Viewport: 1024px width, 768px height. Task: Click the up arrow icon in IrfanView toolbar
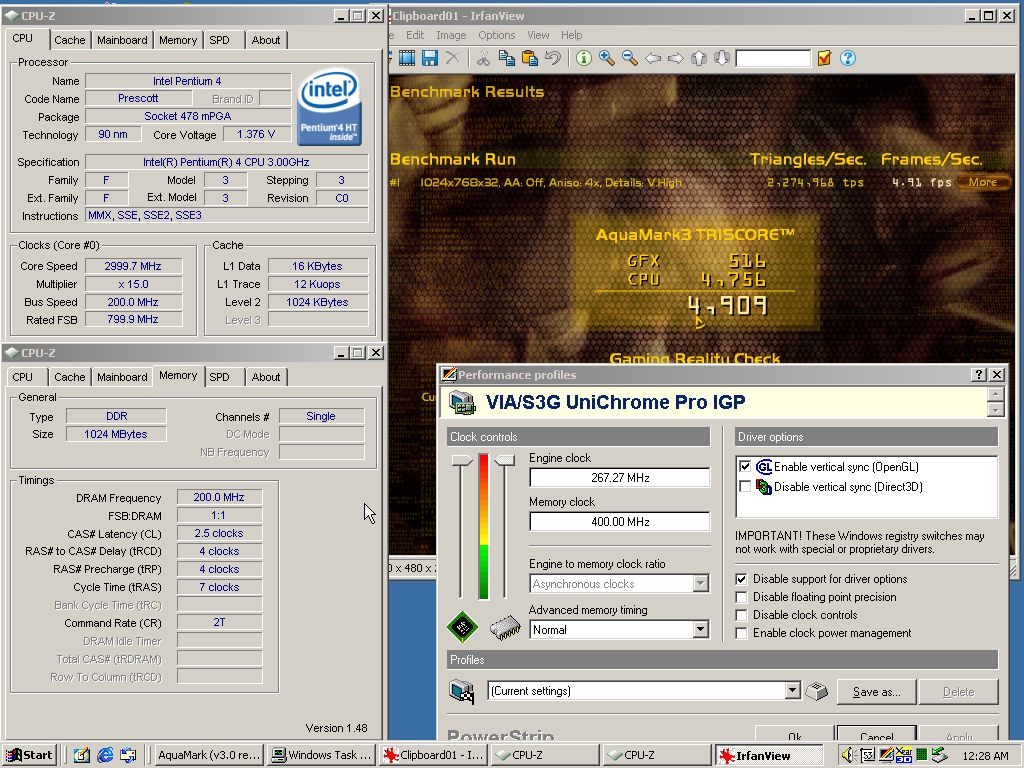tap(698, 58)
